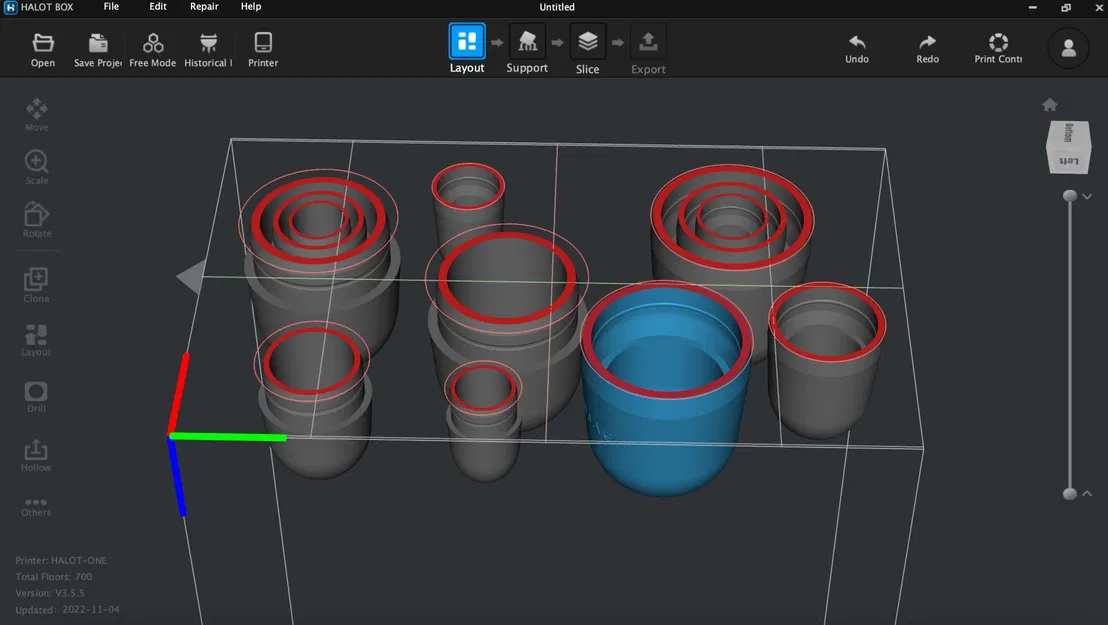
Task: Start slicing with the Slice icon
Action: (587, 44)
